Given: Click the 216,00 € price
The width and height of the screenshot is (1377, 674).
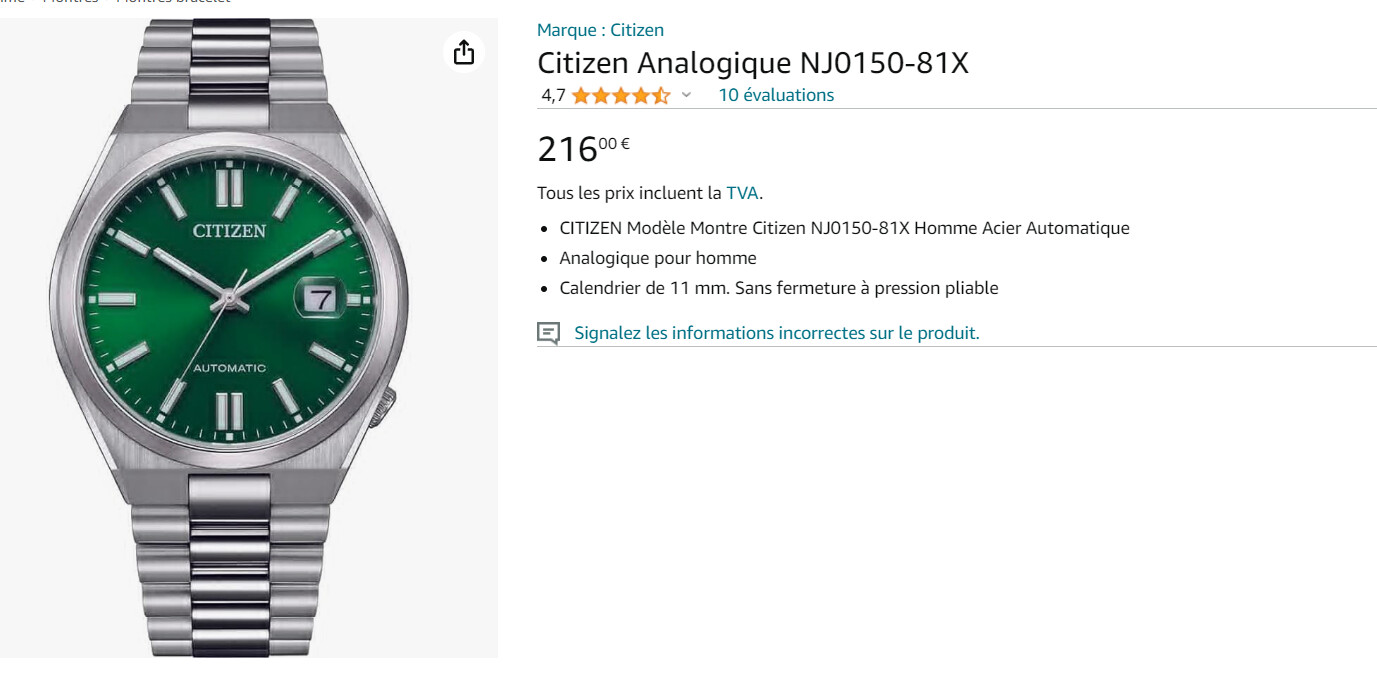Looking at the screenshot, I should coord(583,149).
